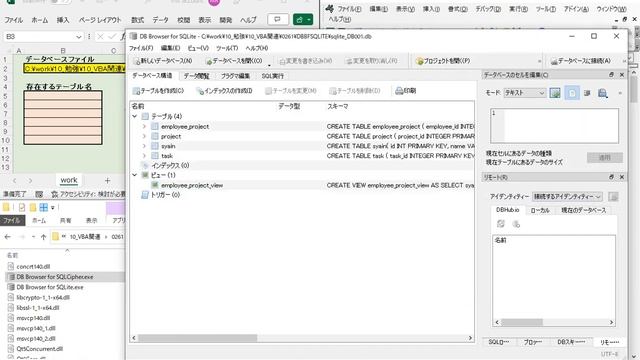Expand the project table row
Viewport: 640px width, 360px height.
144,136
